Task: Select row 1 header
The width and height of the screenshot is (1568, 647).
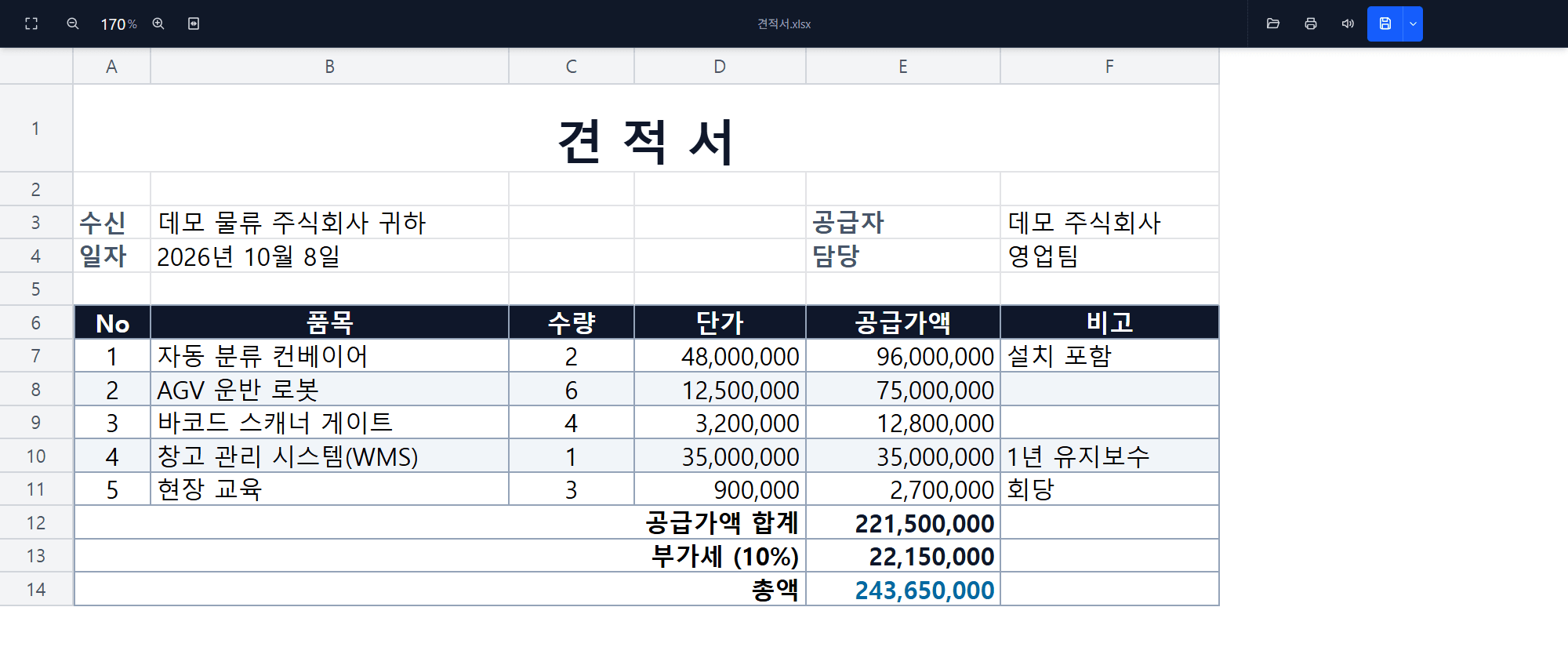Action: tap(36, 129)
